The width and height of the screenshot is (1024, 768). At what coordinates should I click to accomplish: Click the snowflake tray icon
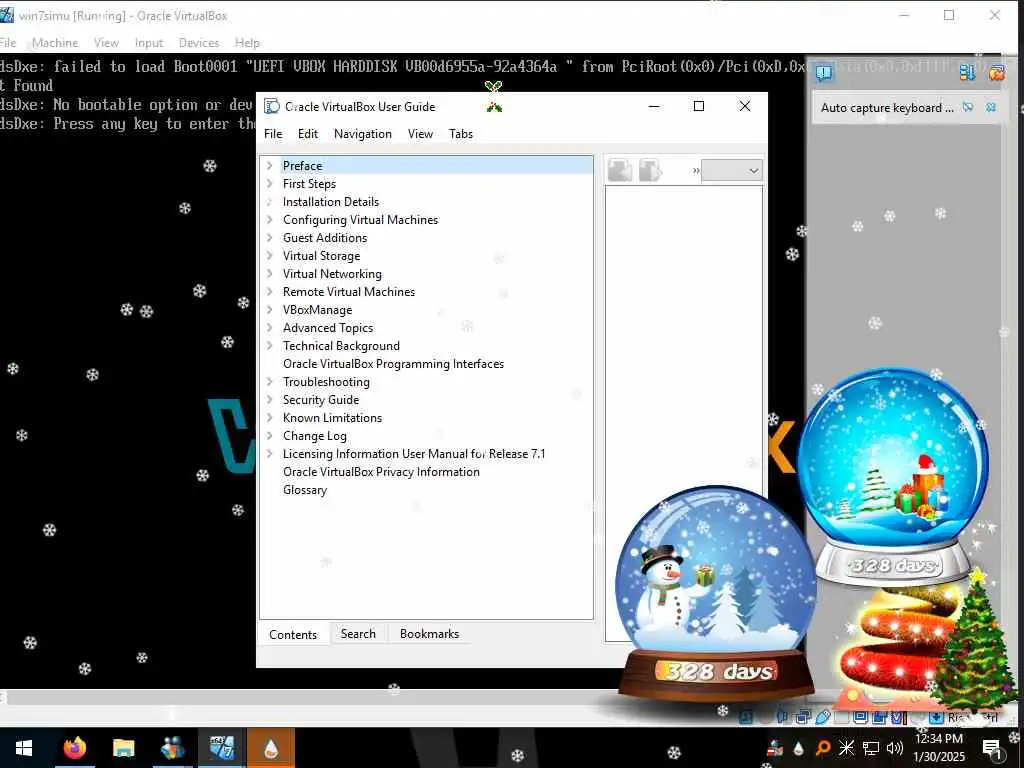(846, 748)
